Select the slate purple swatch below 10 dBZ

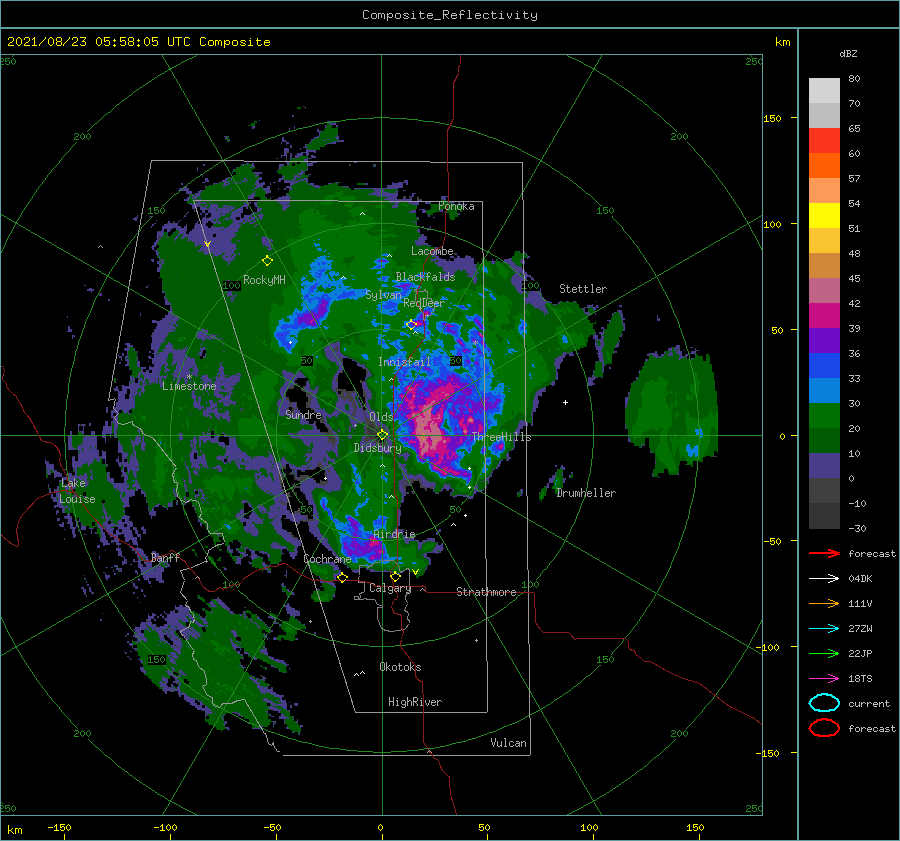824,465
